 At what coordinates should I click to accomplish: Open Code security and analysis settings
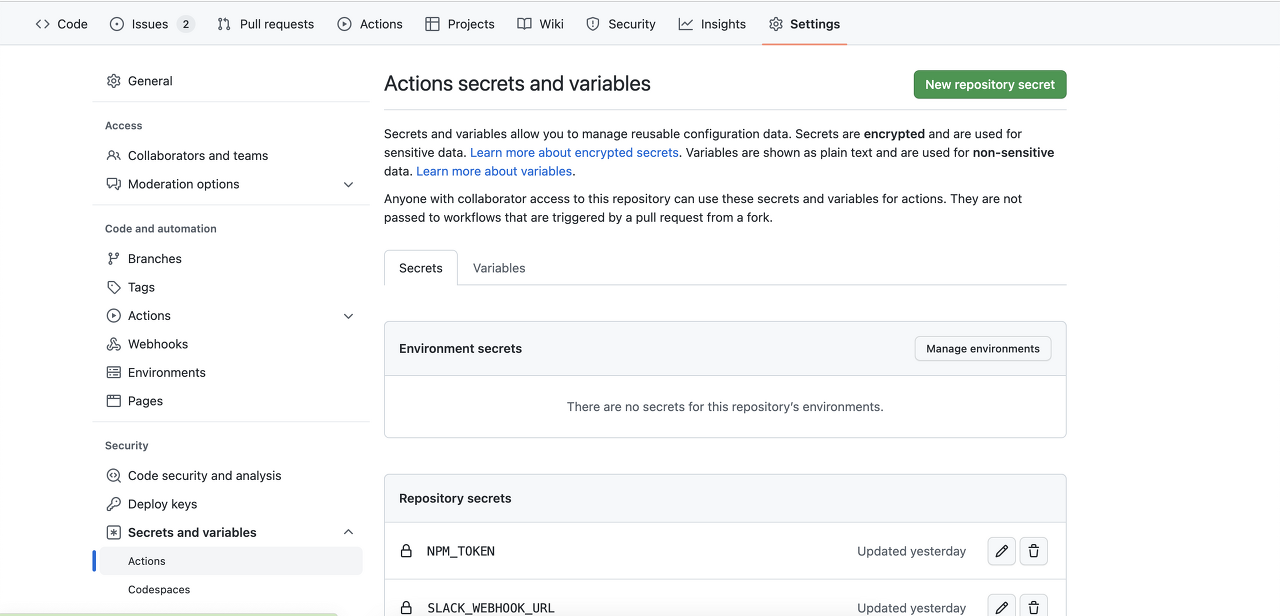click(x=204, y=475)
